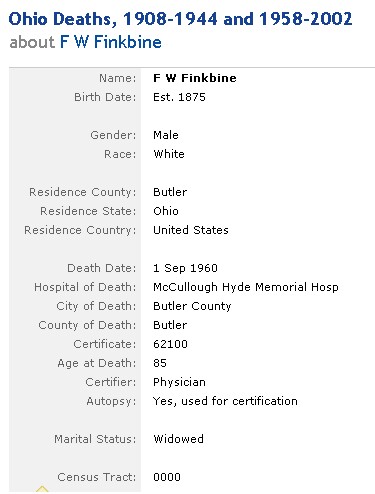Click the United States residence country value
Viewport: 375px width, 494px height.
[191, 230]
